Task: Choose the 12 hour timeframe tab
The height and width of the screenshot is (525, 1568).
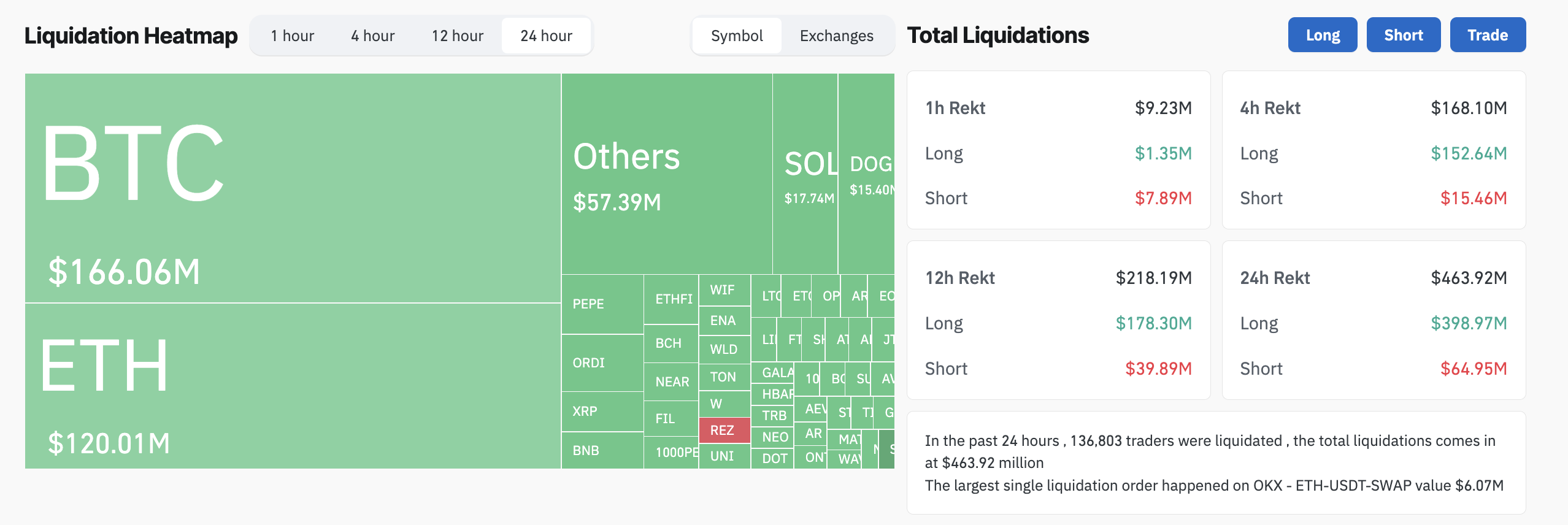Action: click(457, 36)
